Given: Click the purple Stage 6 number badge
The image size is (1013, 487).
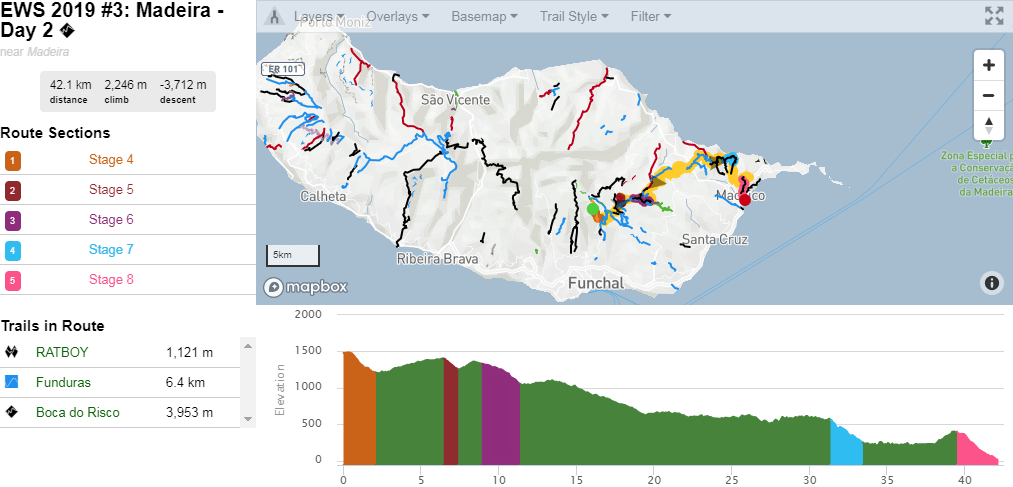Looking at the screenshot, I should point(12,220).
